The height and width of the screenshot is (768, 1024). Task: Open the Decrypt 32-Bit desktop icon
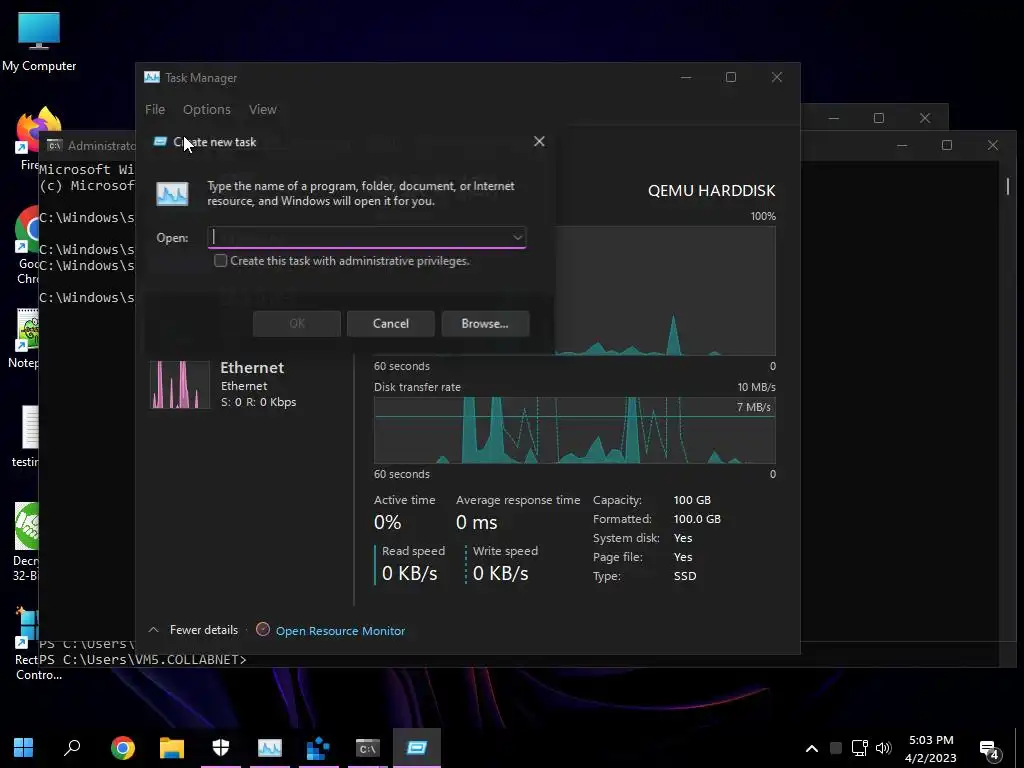[x=26, y=541]
